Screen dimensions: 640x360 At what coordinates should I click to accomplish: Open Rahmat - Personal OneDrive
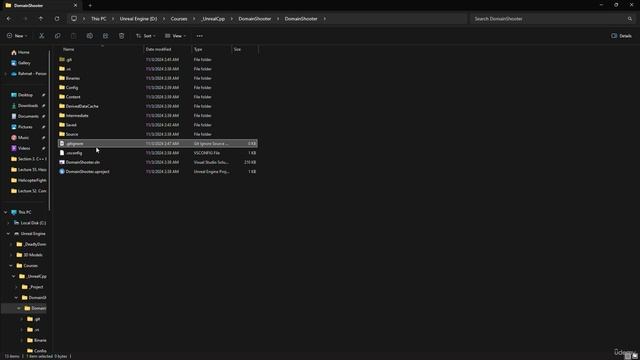pyautogui.click(x=29, y=74)
